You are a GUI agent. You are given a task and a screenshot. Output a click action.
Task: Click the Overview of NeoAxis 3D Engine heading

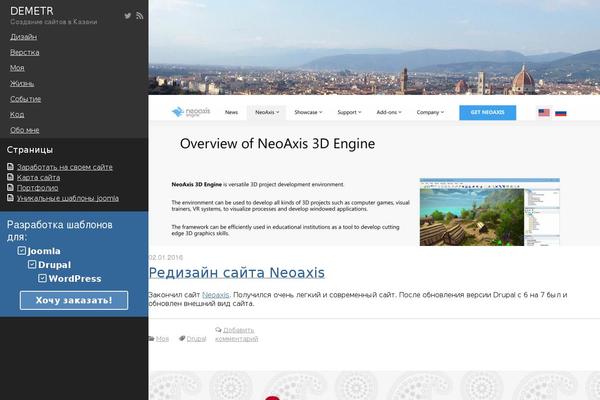pos(277,144)
